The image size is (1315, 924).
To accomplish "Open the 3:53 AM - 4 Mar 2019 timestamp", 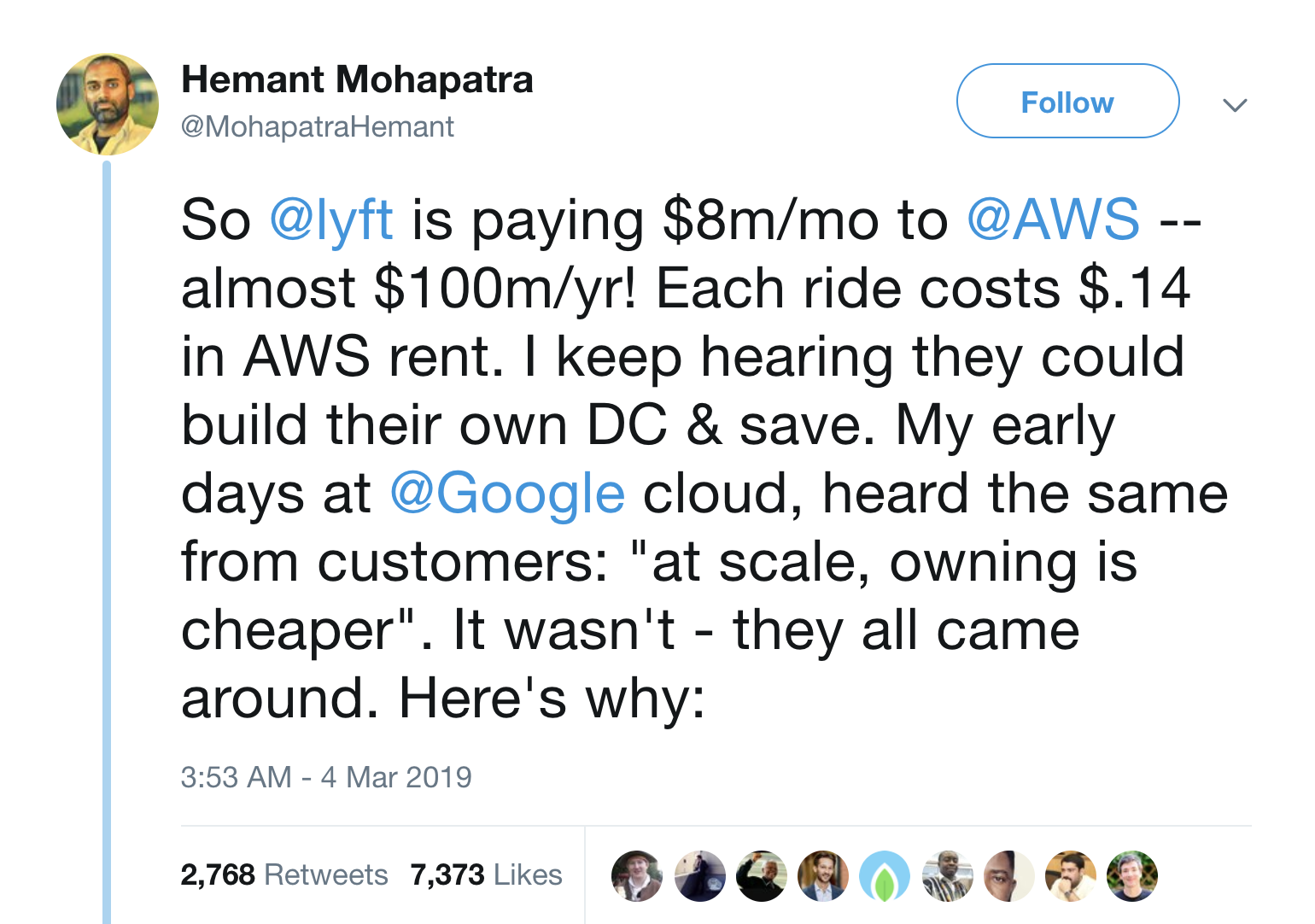I will [326, 777].
